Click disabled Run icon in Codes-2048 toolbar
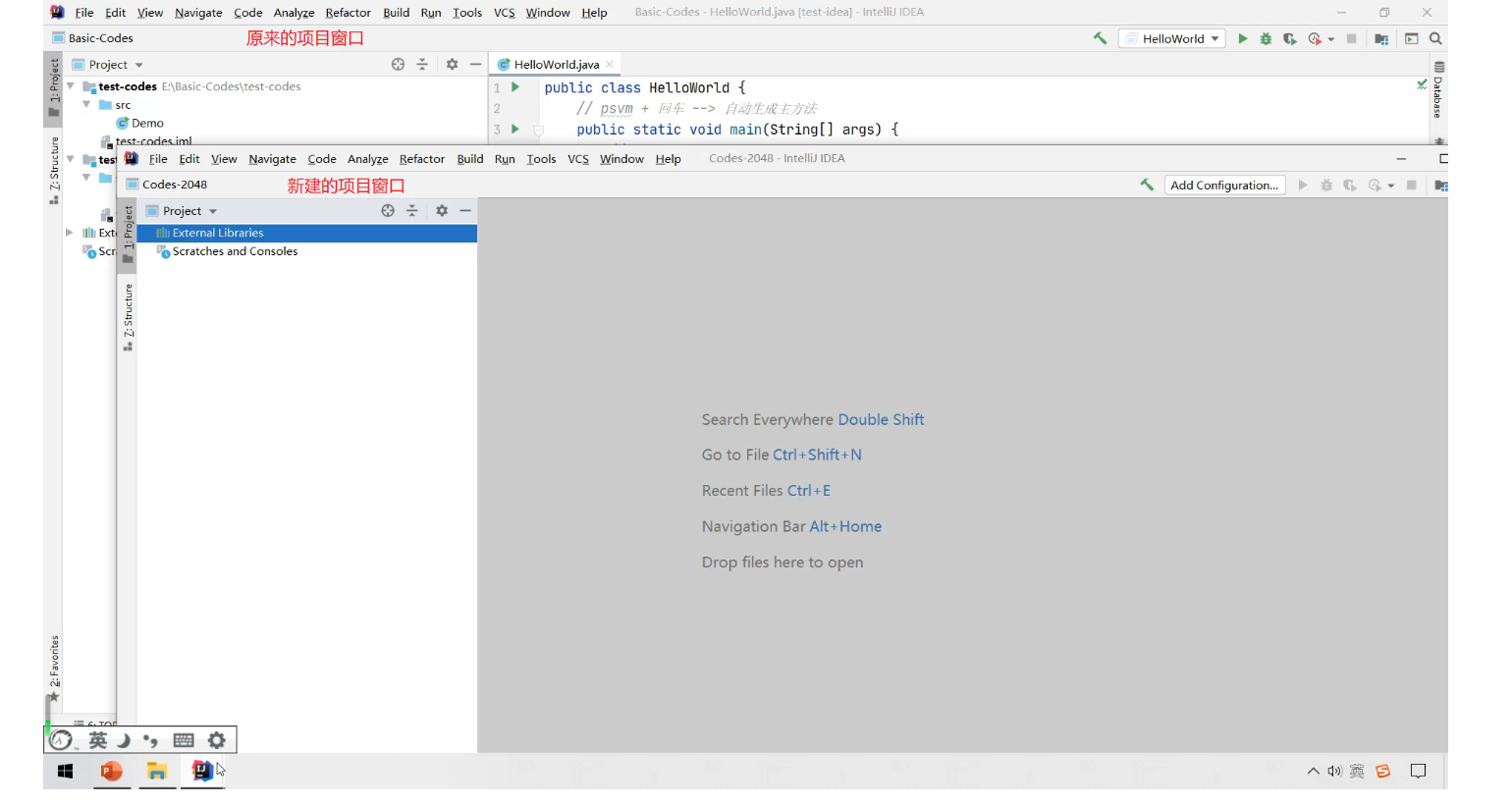The image size is (1512, 805). (x=1303, y=185)
